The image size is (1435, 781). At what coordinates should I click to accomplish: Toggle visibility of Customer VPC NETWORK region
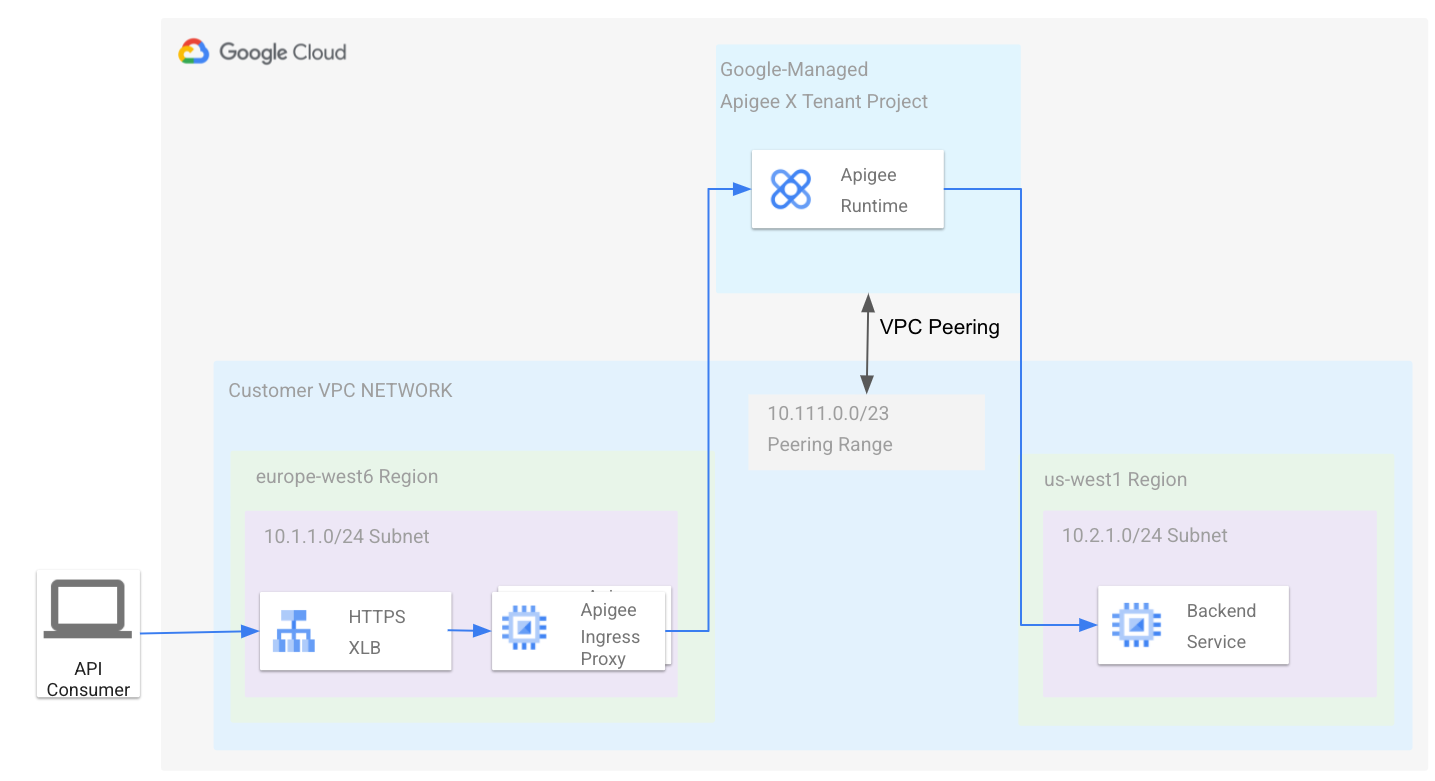(x=340, y=390)
